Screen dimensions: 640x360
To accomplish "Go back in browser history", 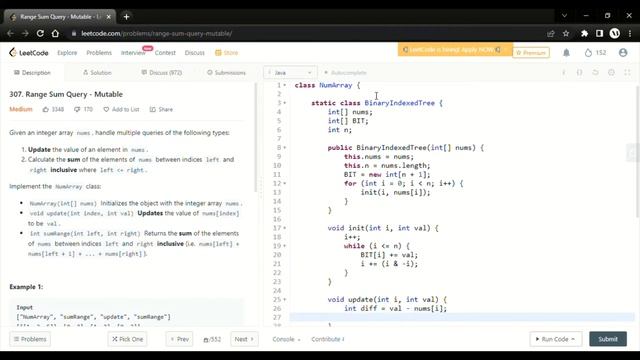I will point(11,33).
